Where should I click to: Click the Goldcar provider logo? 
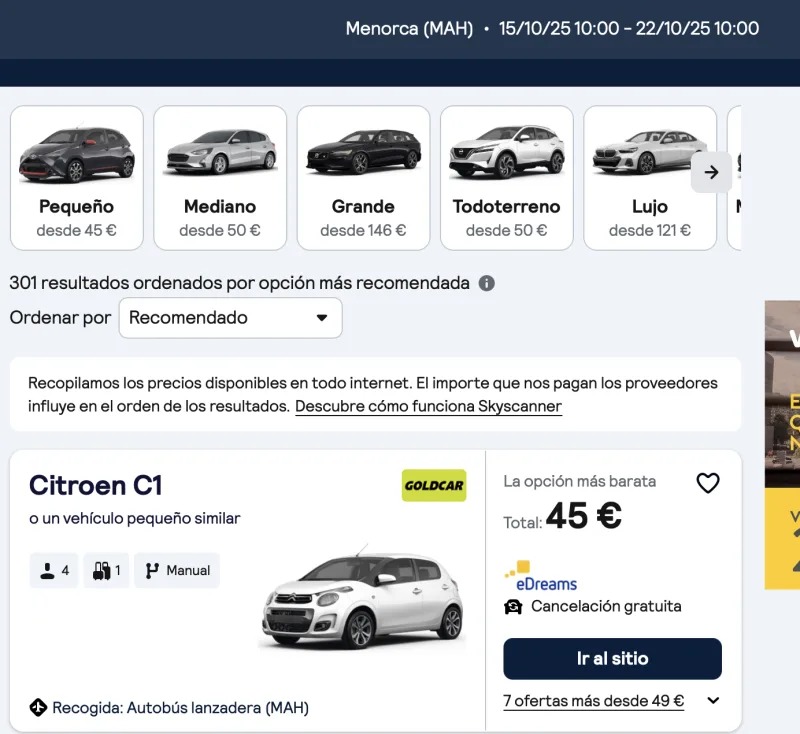[434, 485]
